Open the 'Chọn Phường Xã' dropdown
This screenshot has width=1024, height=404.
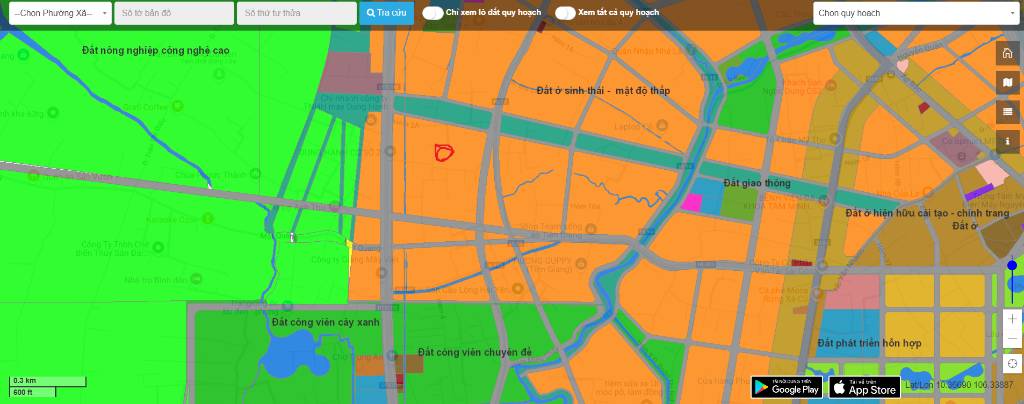click(x=57, y=13)
